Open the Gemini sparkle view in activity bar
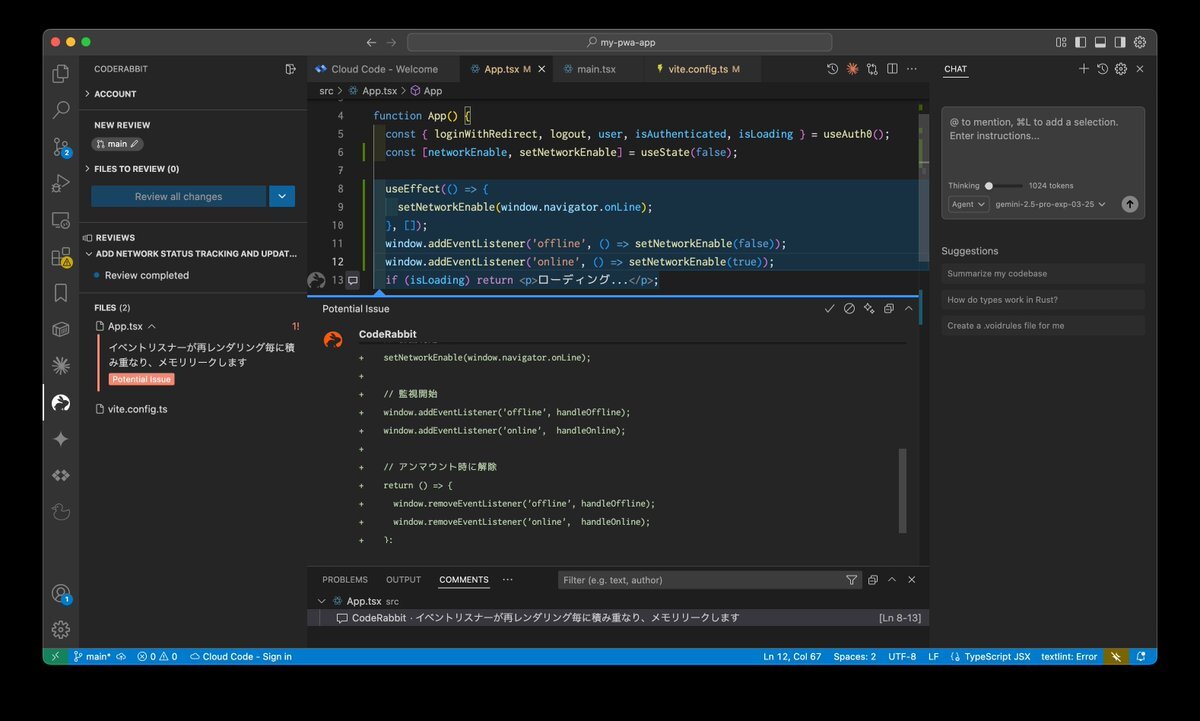 [x=61, y=439]
